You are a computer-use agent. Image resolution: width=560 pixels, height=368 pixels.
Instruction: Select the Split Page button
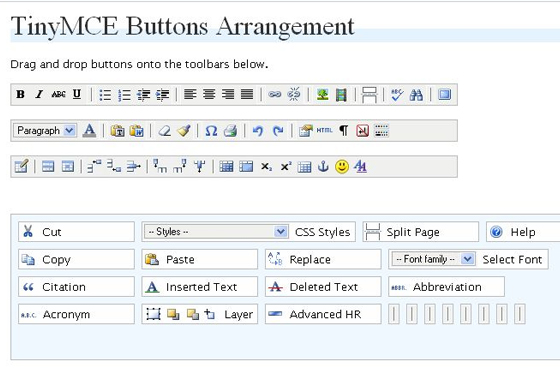pyautogui.click(x=421, y=232)
